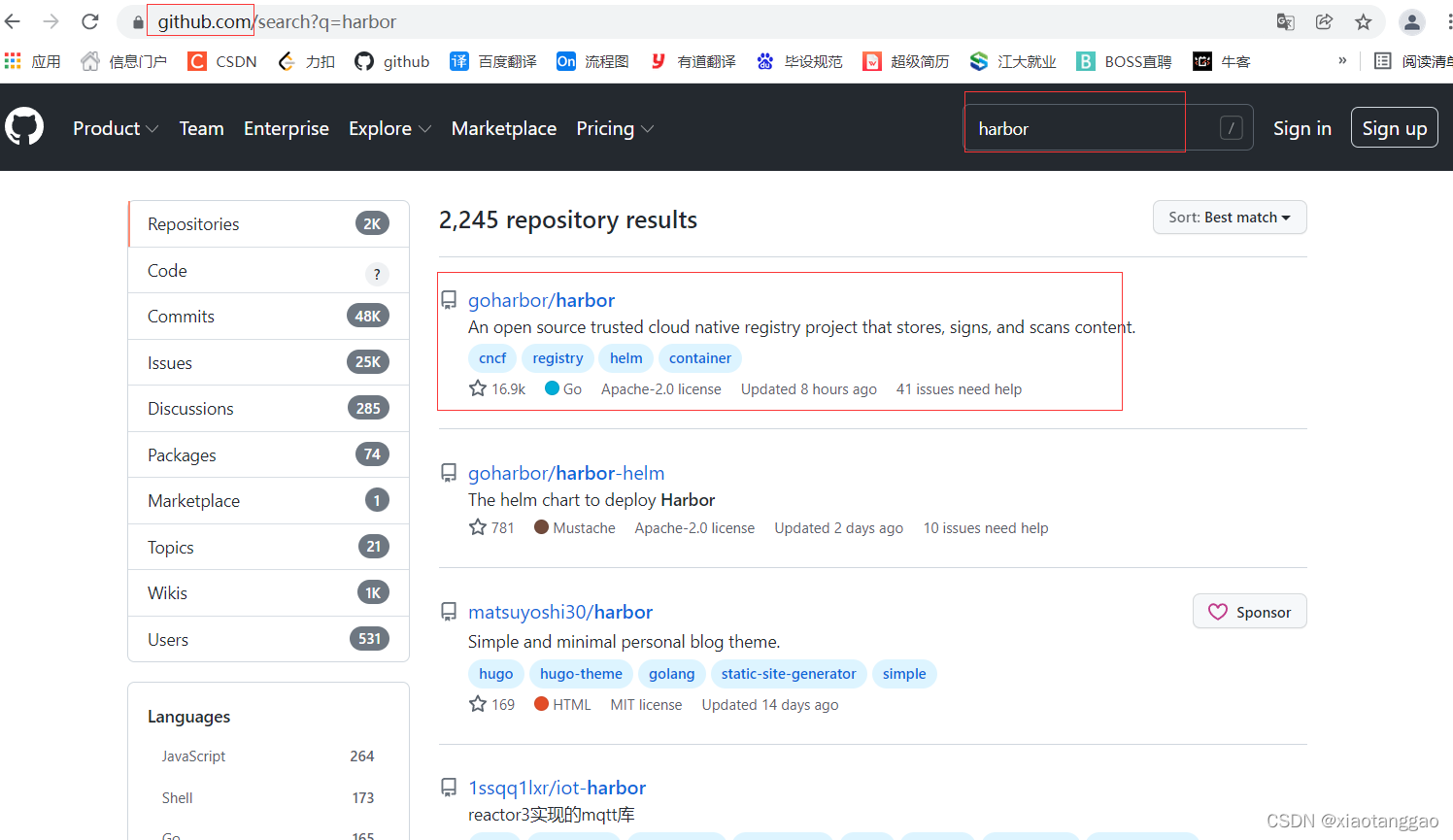Viewport: 1453px width, 840px height.
Task: Select Packages result filter
Action: pyautogui.click(x=268, y=455)
